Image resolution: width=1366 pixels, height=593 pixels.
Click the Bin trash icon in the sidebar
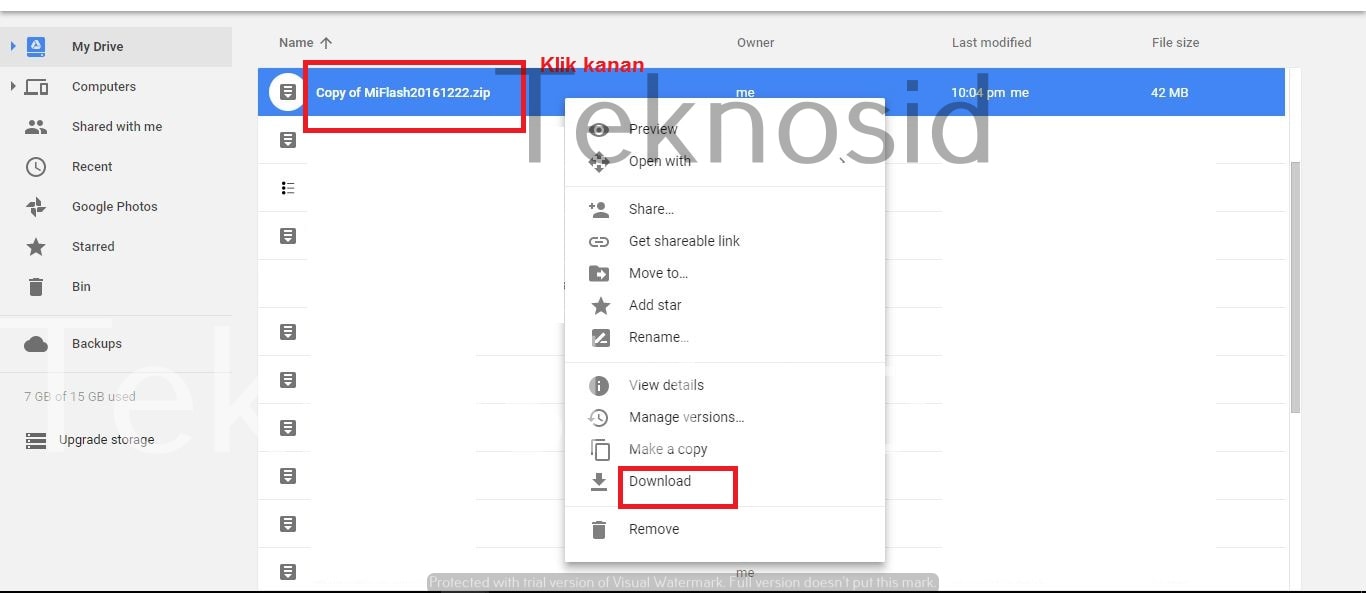[x=36, y=287]
